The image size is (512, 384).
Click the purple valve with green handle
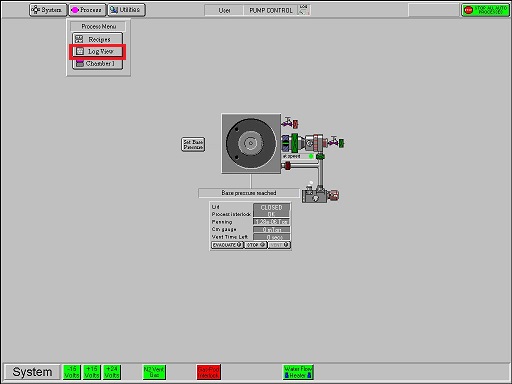[x=336, y=142]
